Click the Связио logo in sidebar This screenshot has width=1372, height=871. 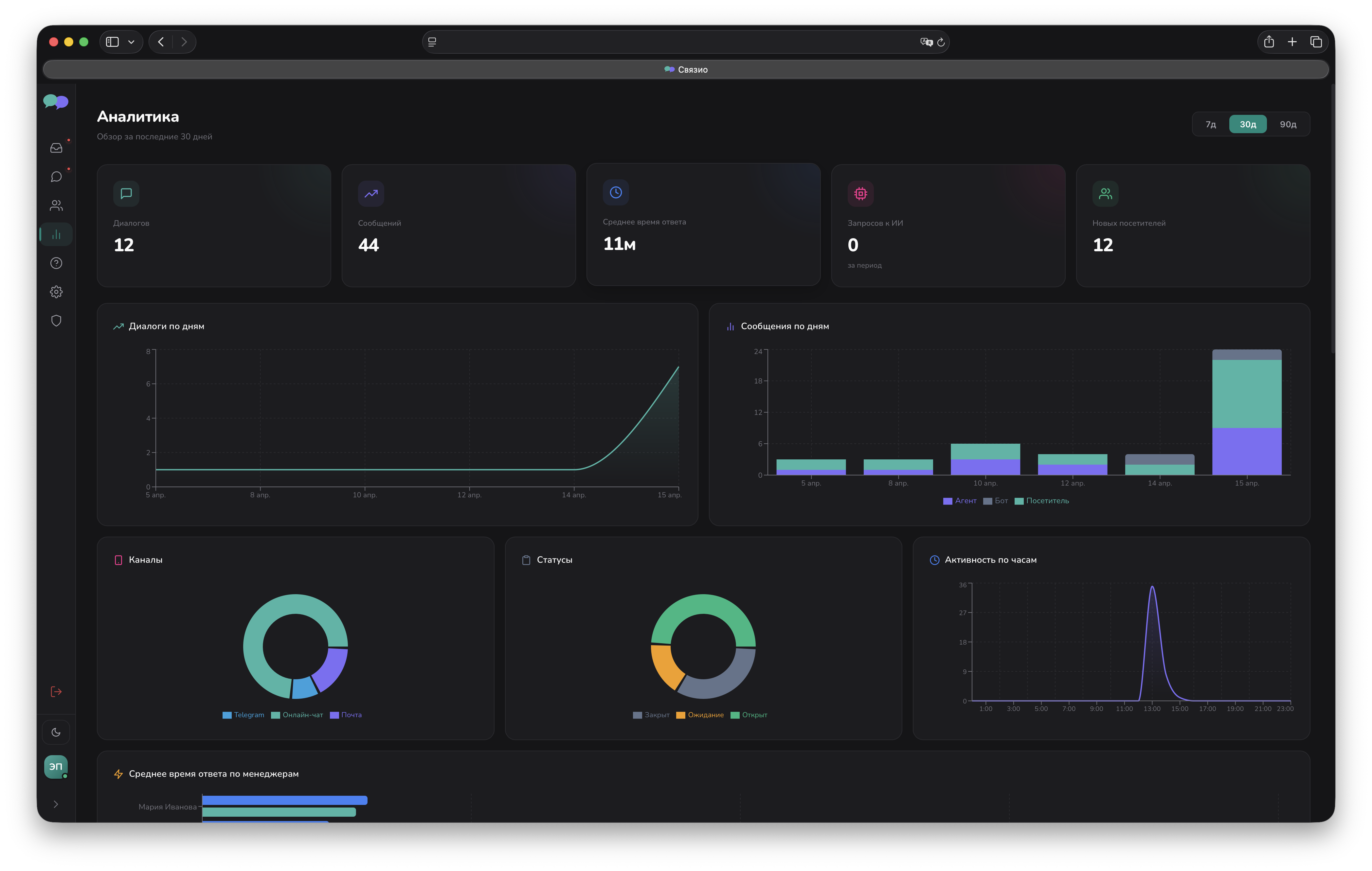[56, 102]
